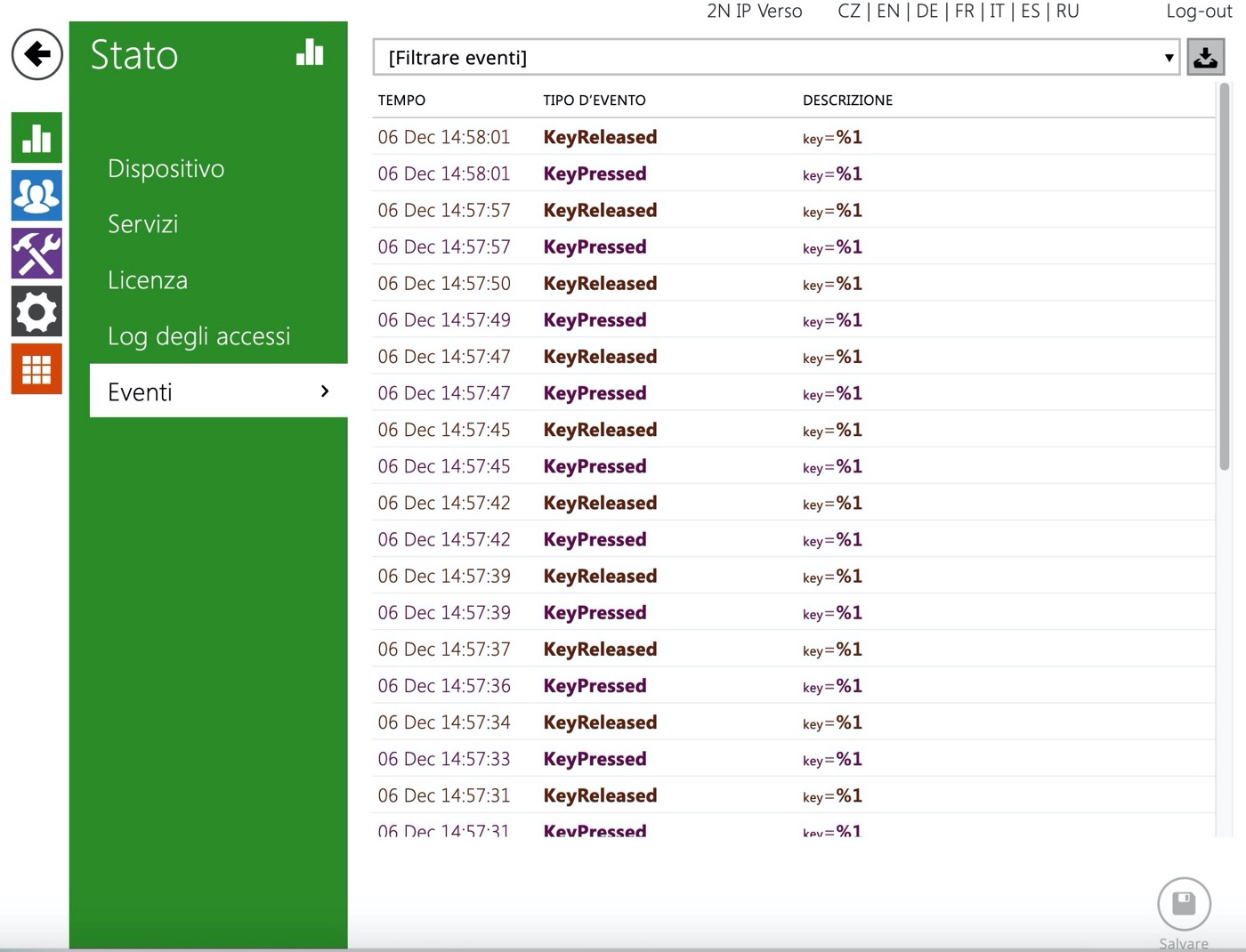This screenshot has height=952, width=1246.
Task: Switch language to ES
Action: (x=1031, y=12)
